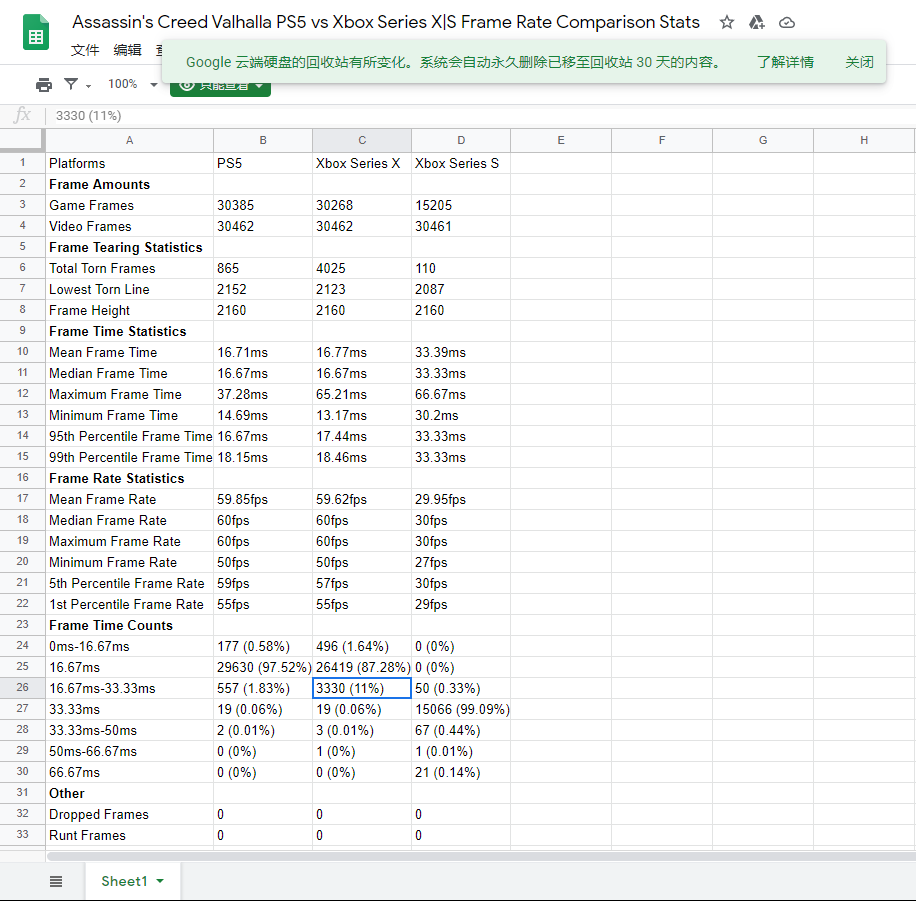Select row 26 header
Screen dimensions: 916x901
(22, 688)
